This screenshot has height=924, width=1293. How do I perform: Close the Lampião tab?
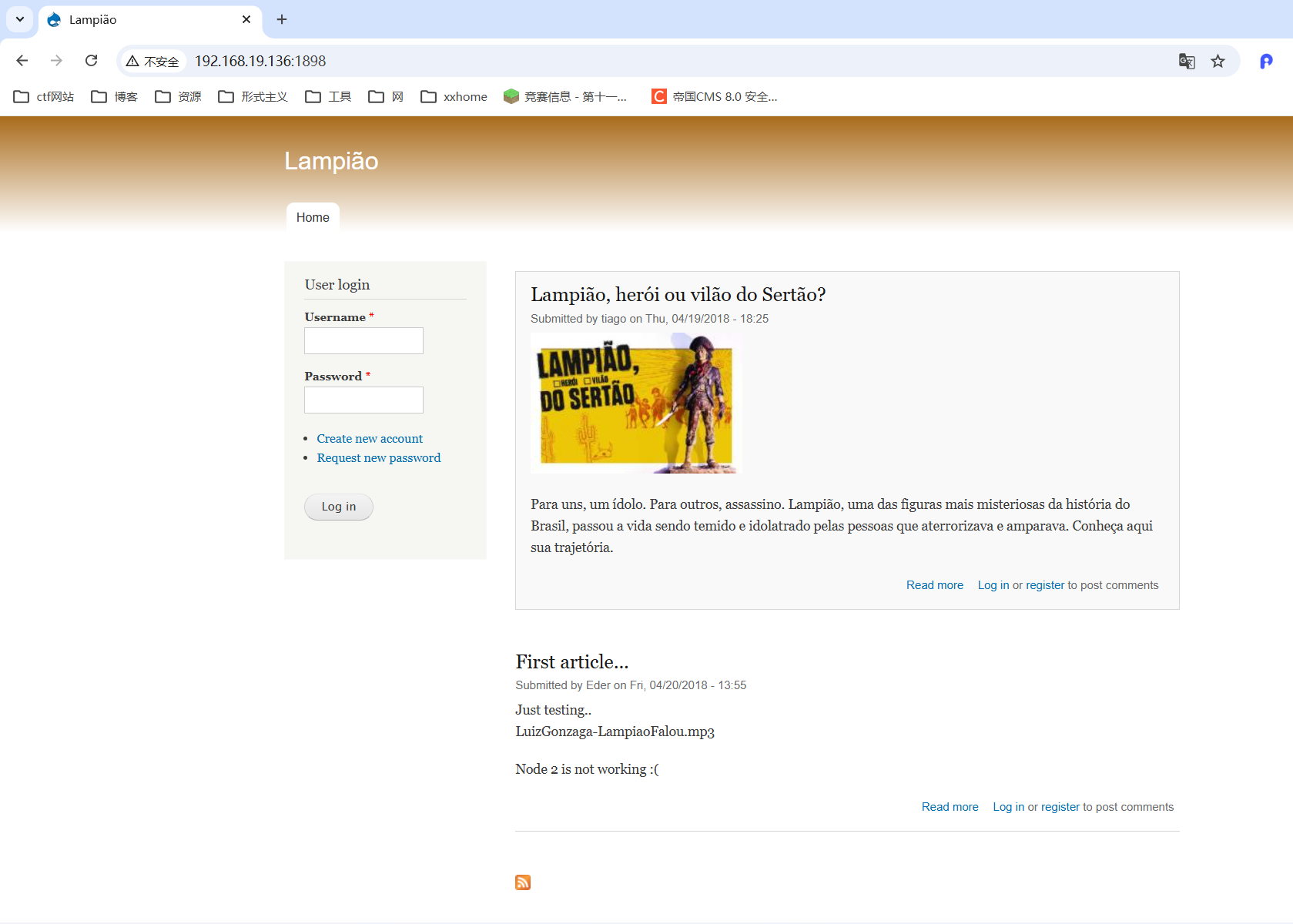[246, 19]
